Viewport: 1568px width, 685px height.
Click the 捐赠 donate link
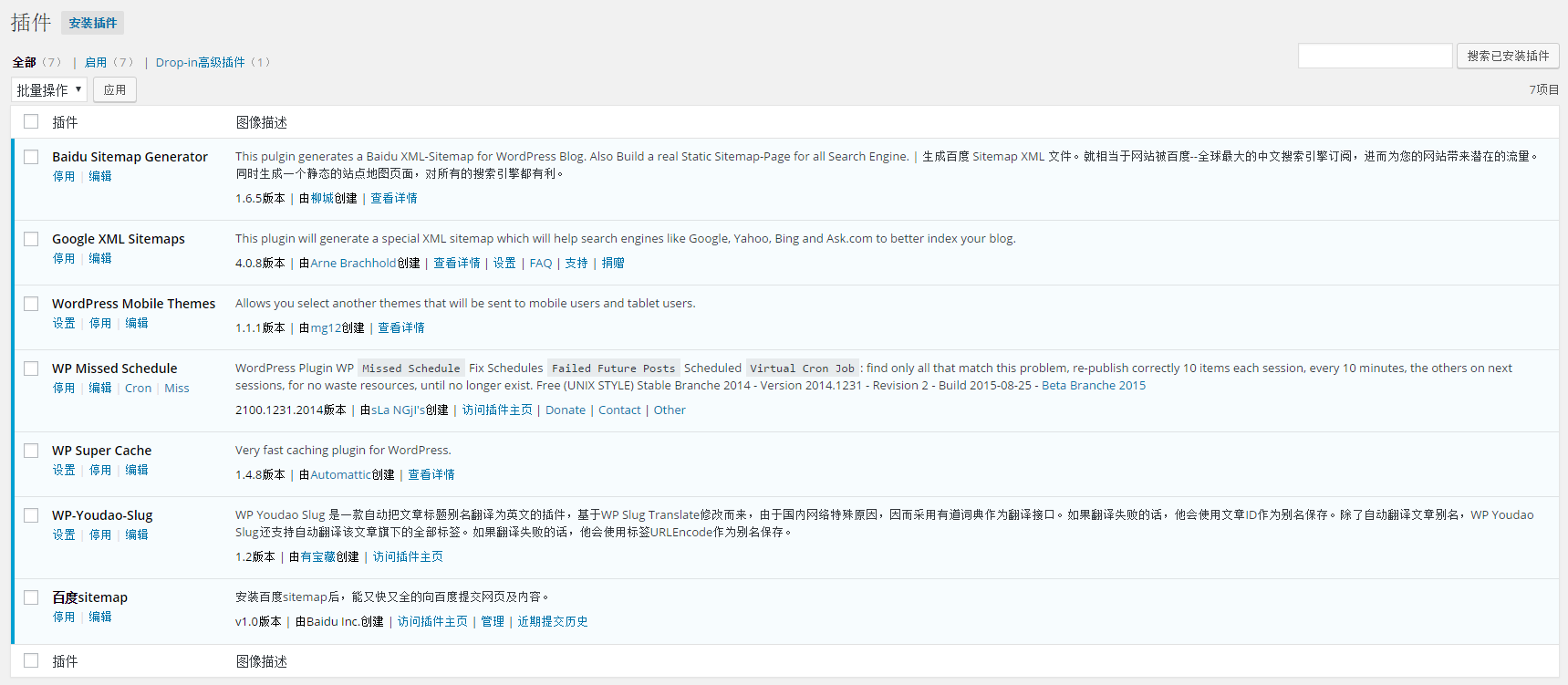[x=613, y=263]
